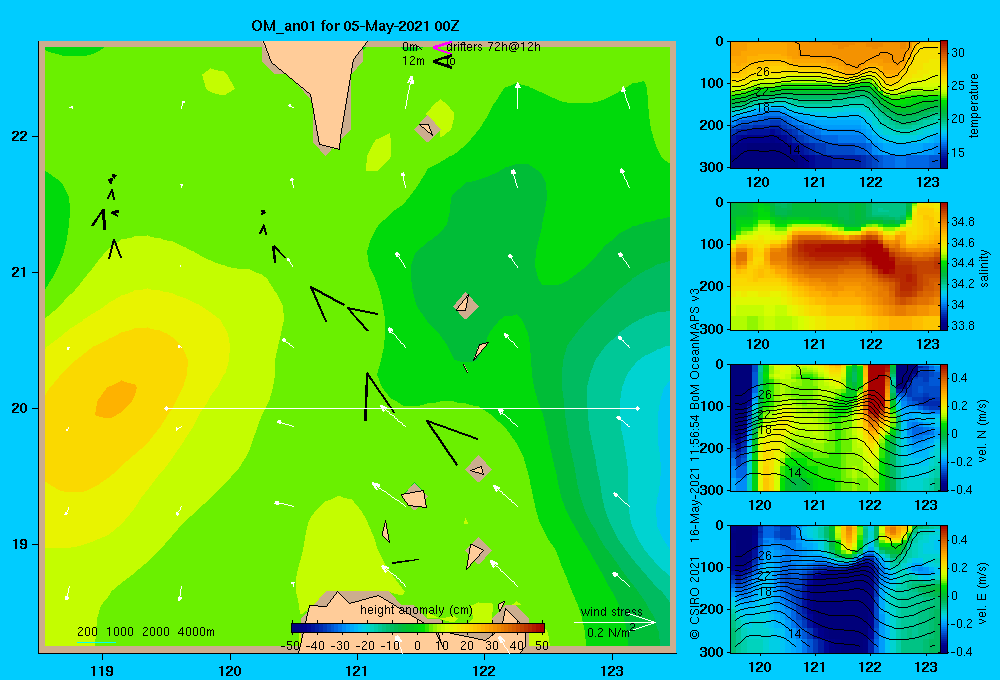The width and height of the screenshot is (1000, 680).
Task: Click the height anomaly (cm) color bar
Action: pos(418,628)
